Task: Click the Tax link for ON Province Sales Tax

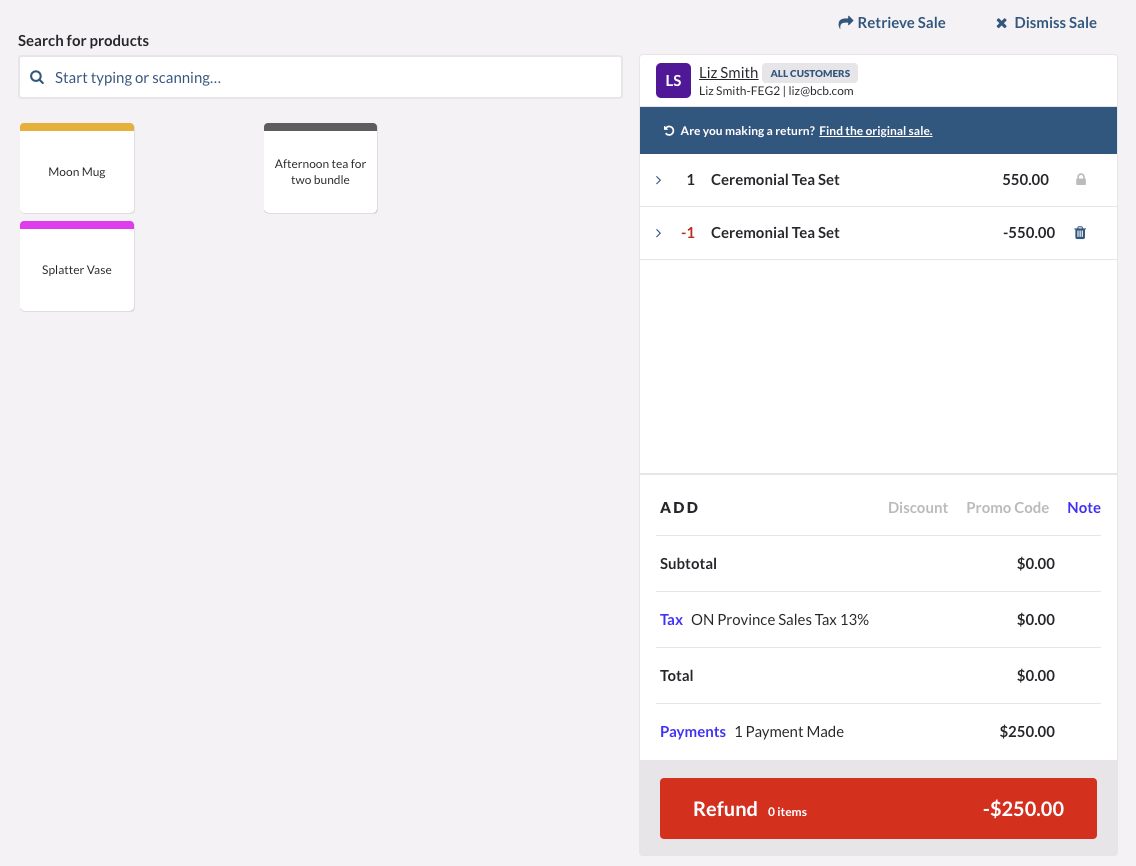Action: click(671, 619)
